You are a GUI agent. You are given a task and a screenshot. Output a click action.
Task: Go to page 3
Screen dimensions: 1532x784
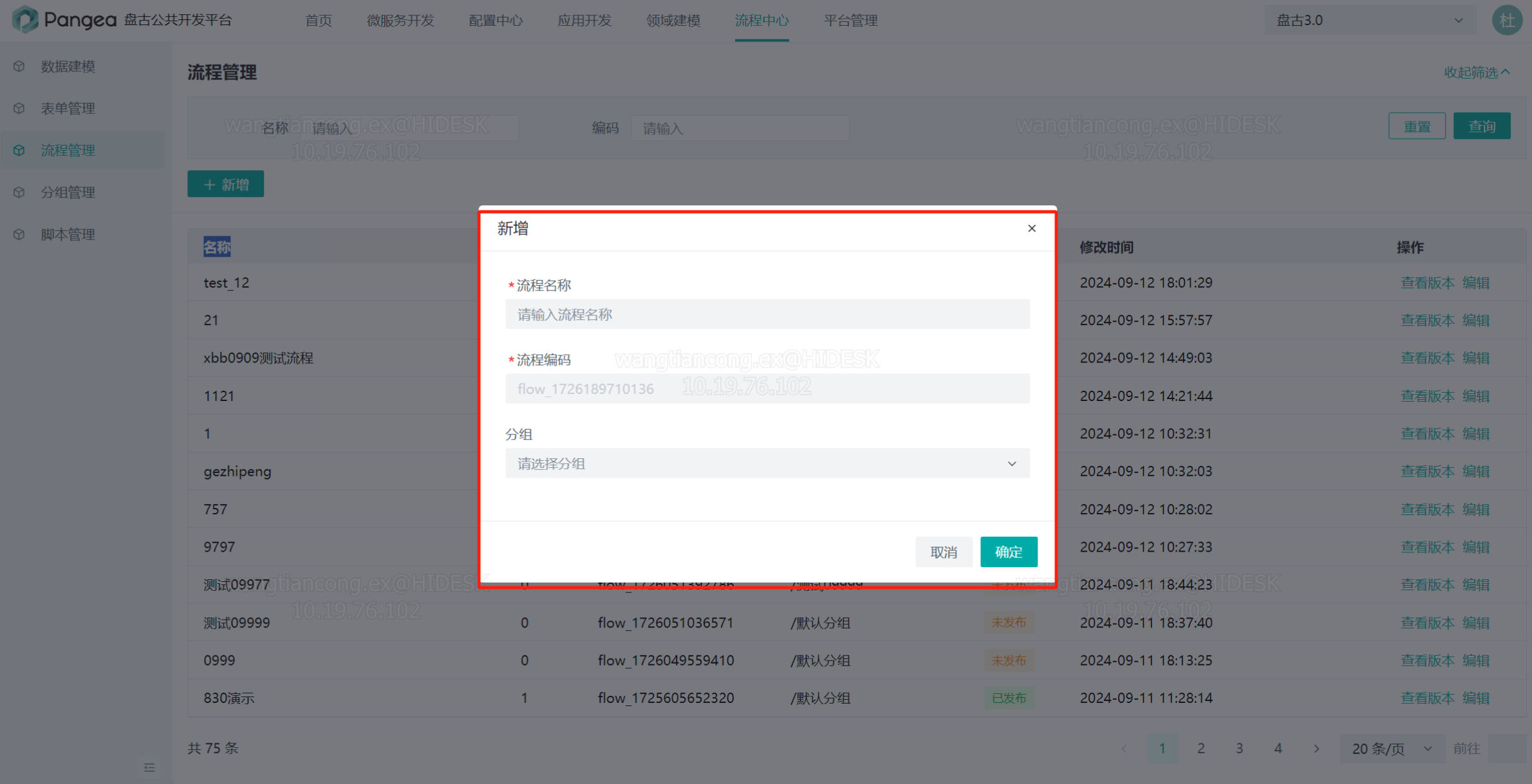click(1240, 749)
